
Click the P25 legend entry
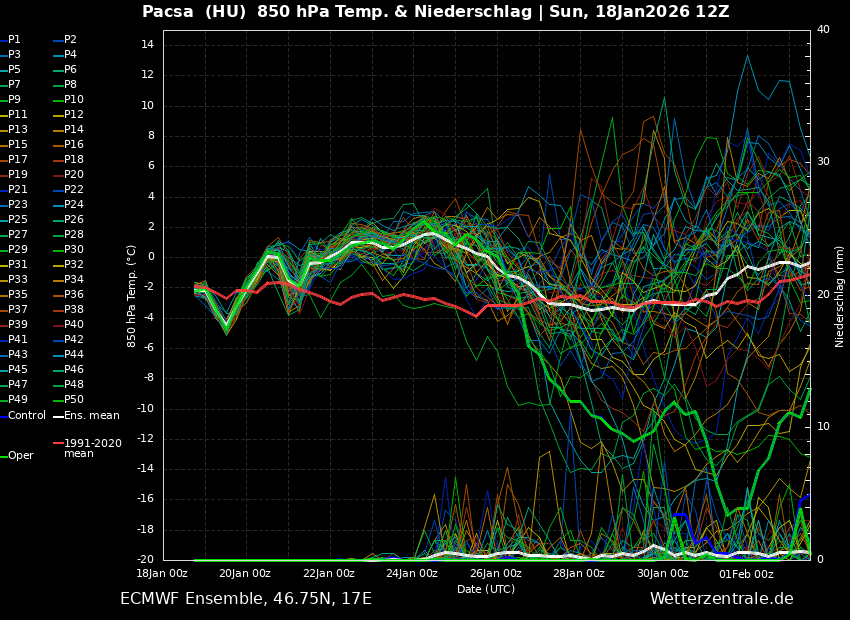point(18,220)
